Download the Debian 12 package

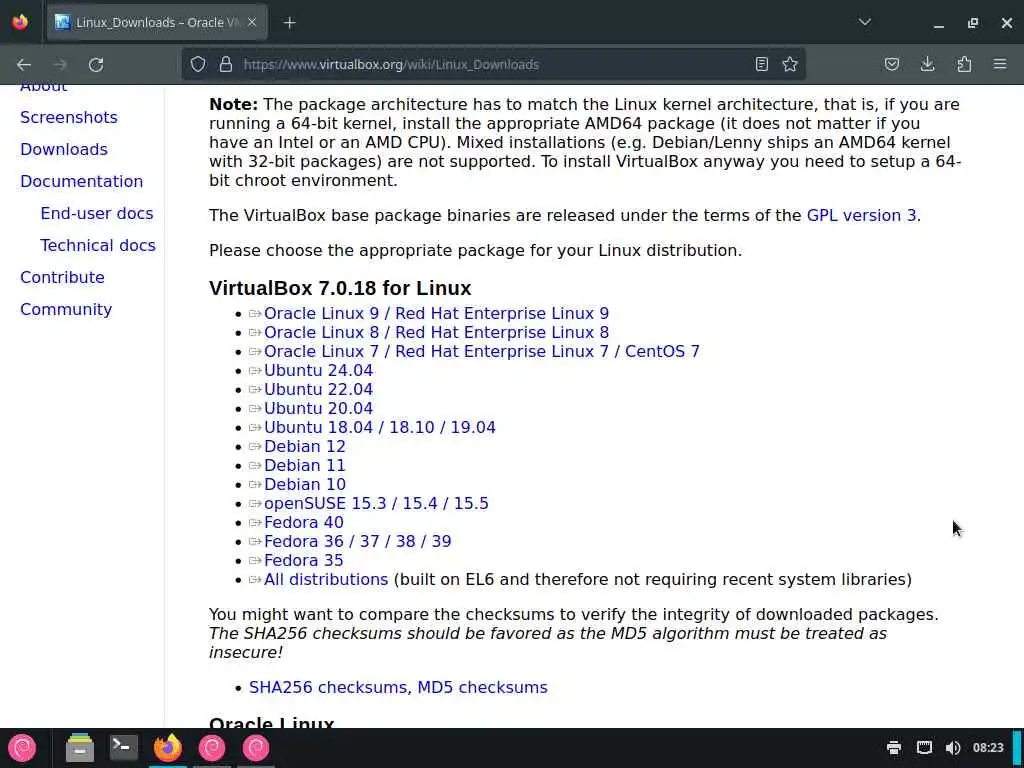pos(305,446)
